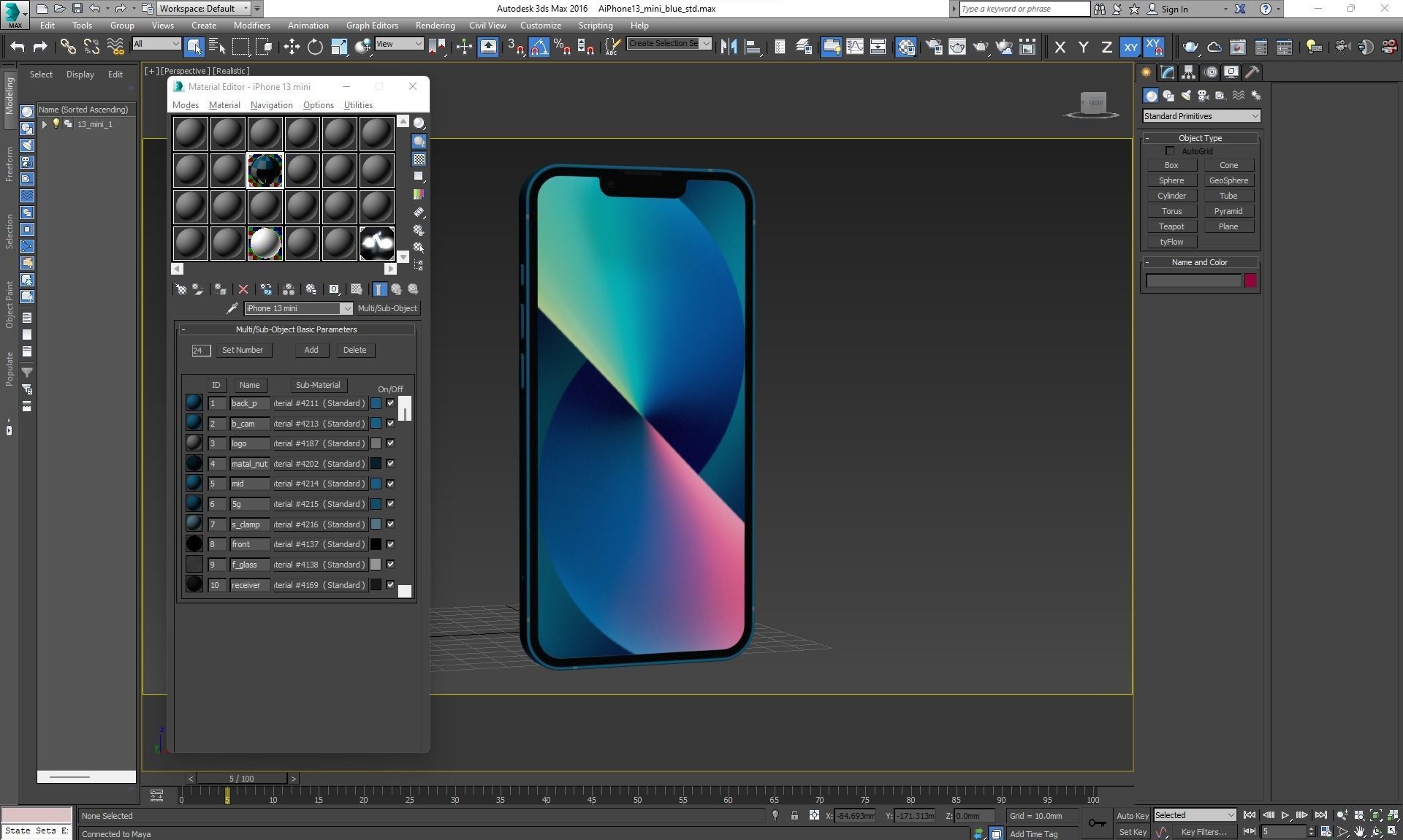1403x840 pixels.
Task: Collapse the Object Type rollout
Action: click(x=1200, y=138)
